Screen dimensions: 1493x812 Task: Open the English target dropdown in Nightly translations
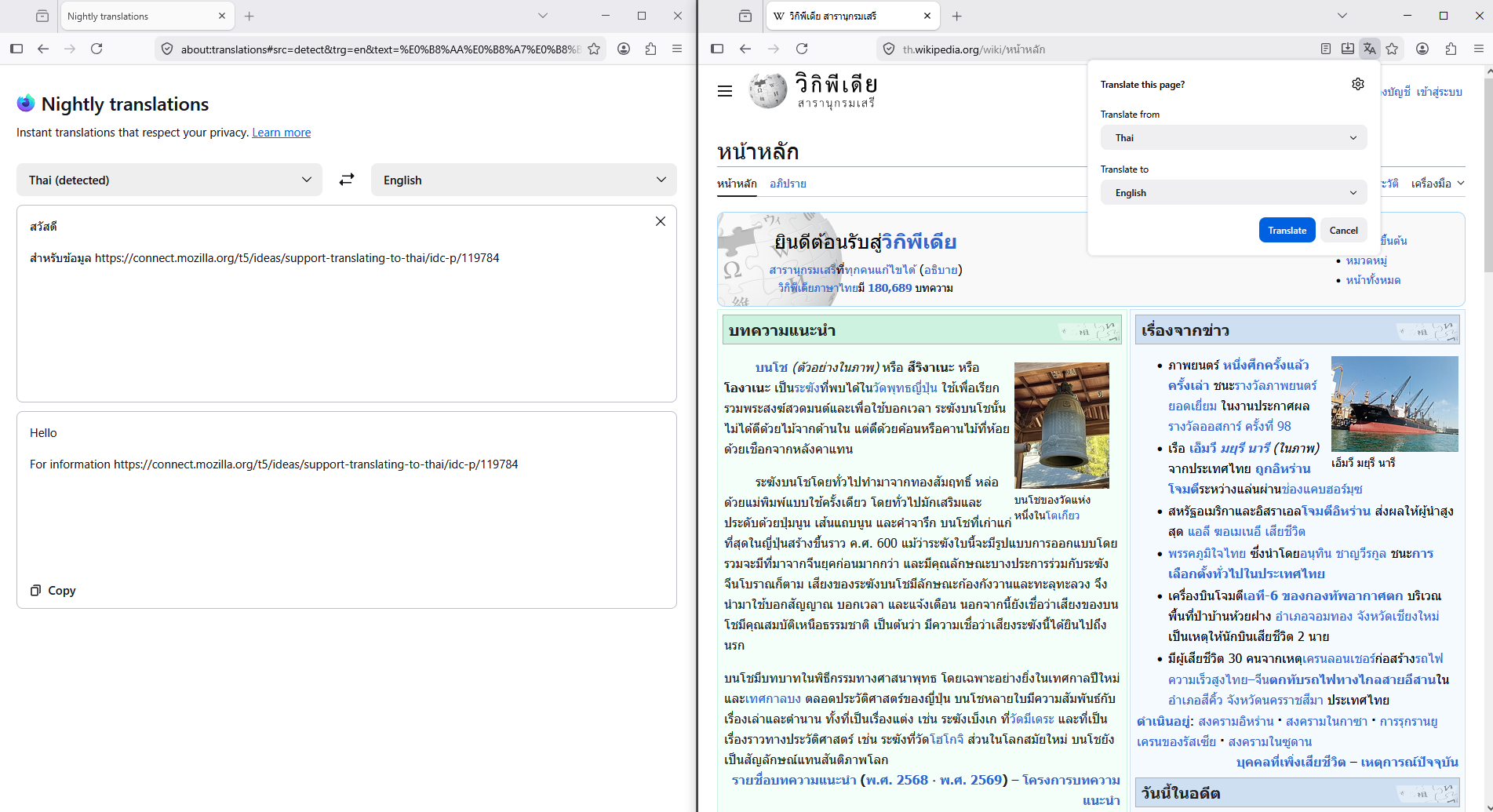pos(524,180)
